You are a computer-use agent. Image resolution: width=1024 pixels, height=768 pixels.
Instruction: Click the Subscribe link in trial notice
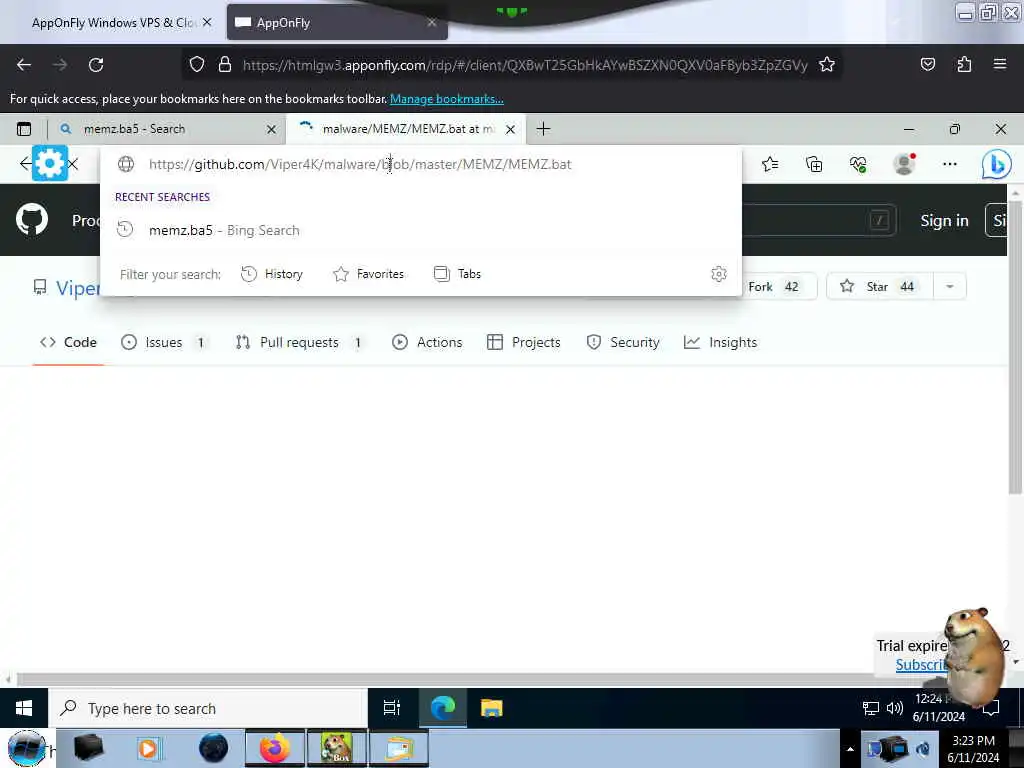[921, 665]
